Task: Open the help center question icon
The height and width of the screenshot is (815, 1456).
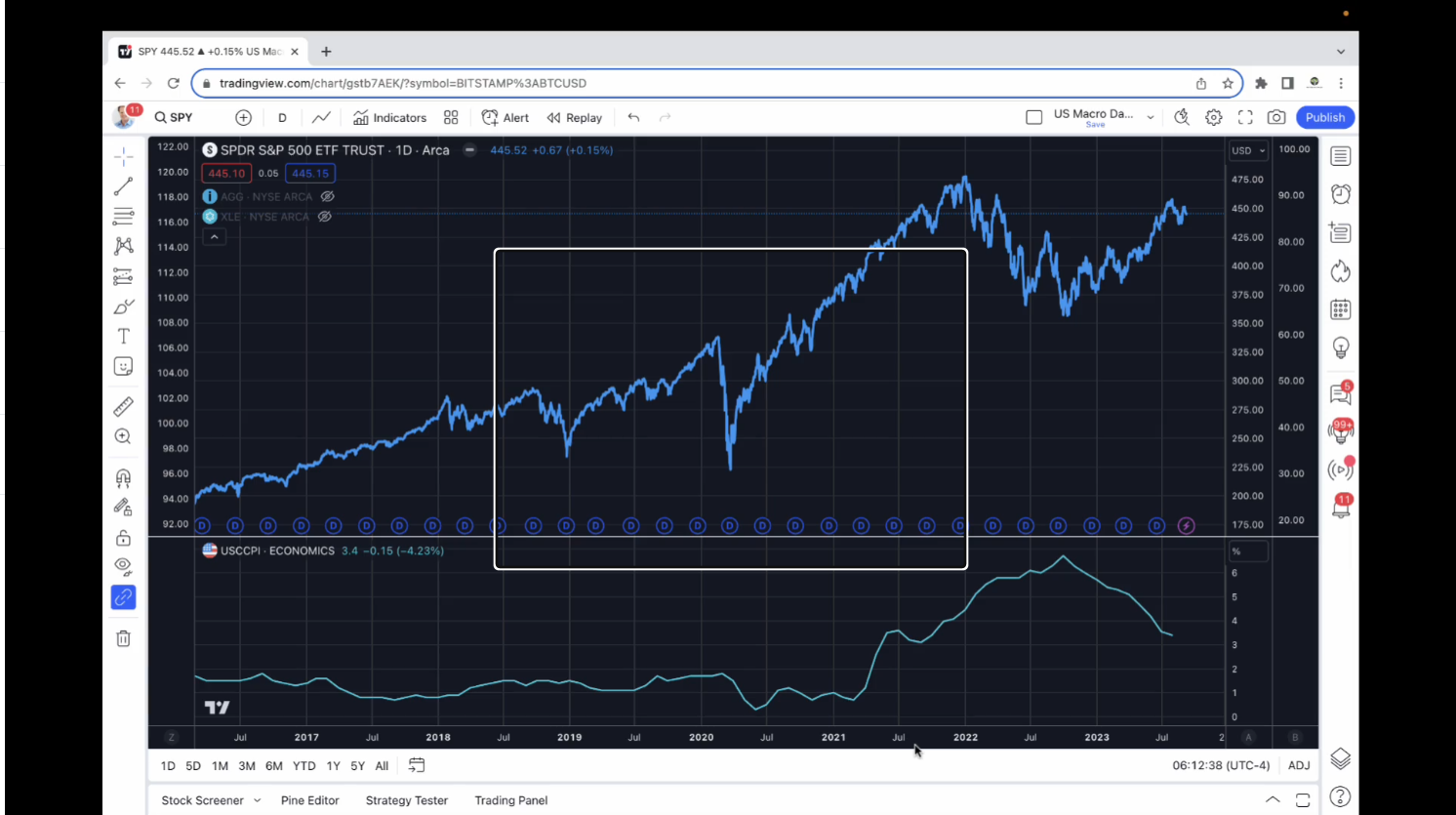Action: point(1341,796)
